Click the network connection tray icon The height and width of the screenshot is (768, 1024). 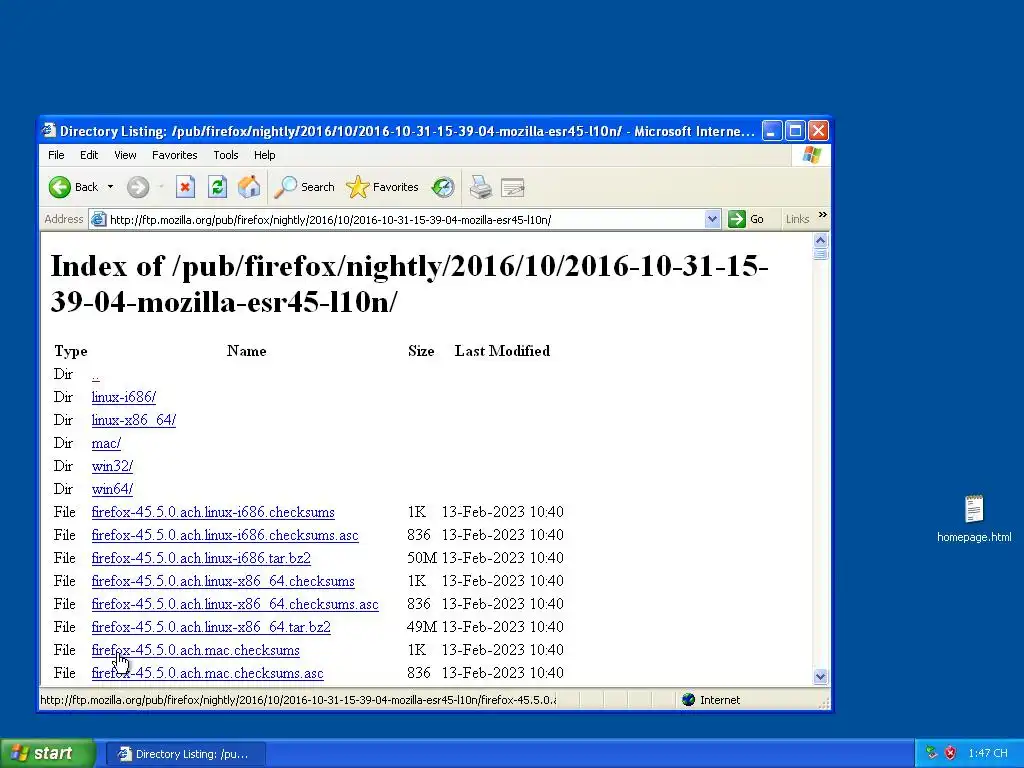click(932, 753)
